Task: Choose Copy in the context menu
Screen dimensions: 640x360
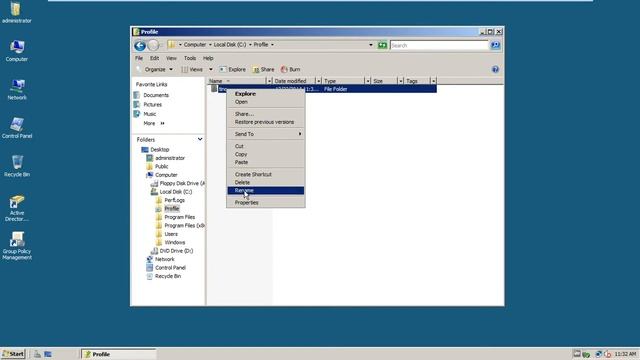Action: pyautogui.click(x=266, y=154)
